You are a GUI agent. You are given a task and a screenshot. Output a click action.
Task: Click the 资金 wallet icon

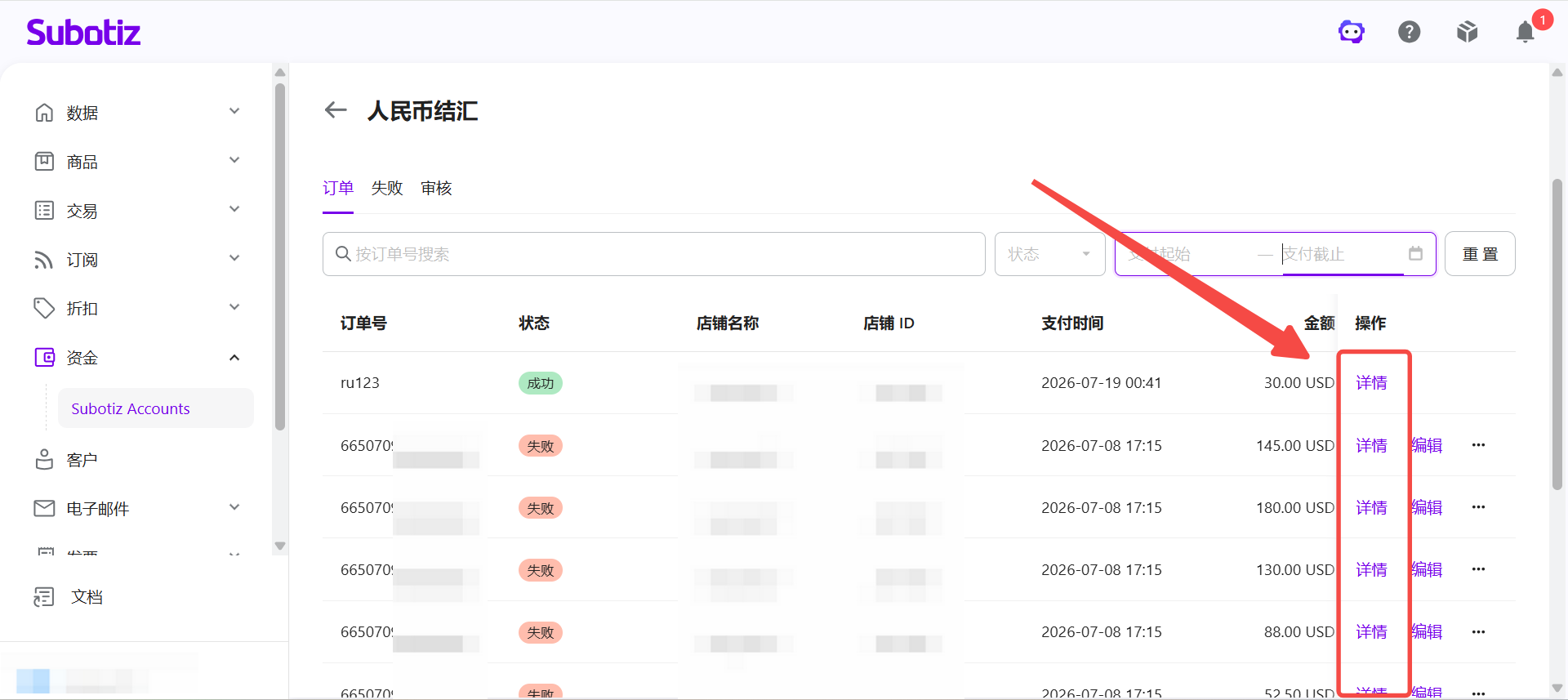tap(44, 357)
